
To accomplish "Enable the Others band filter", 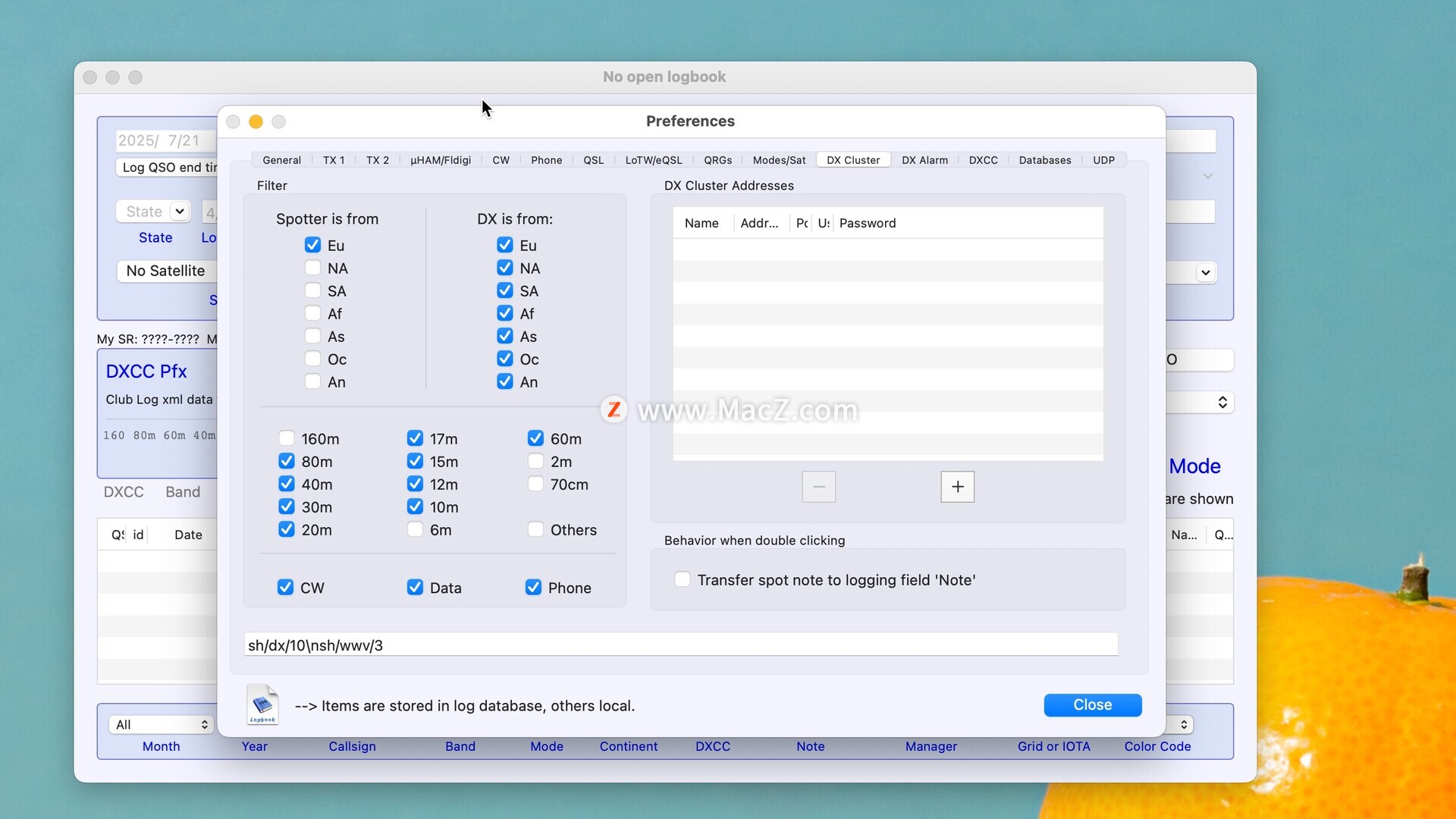I will click(x=535, y=529).
